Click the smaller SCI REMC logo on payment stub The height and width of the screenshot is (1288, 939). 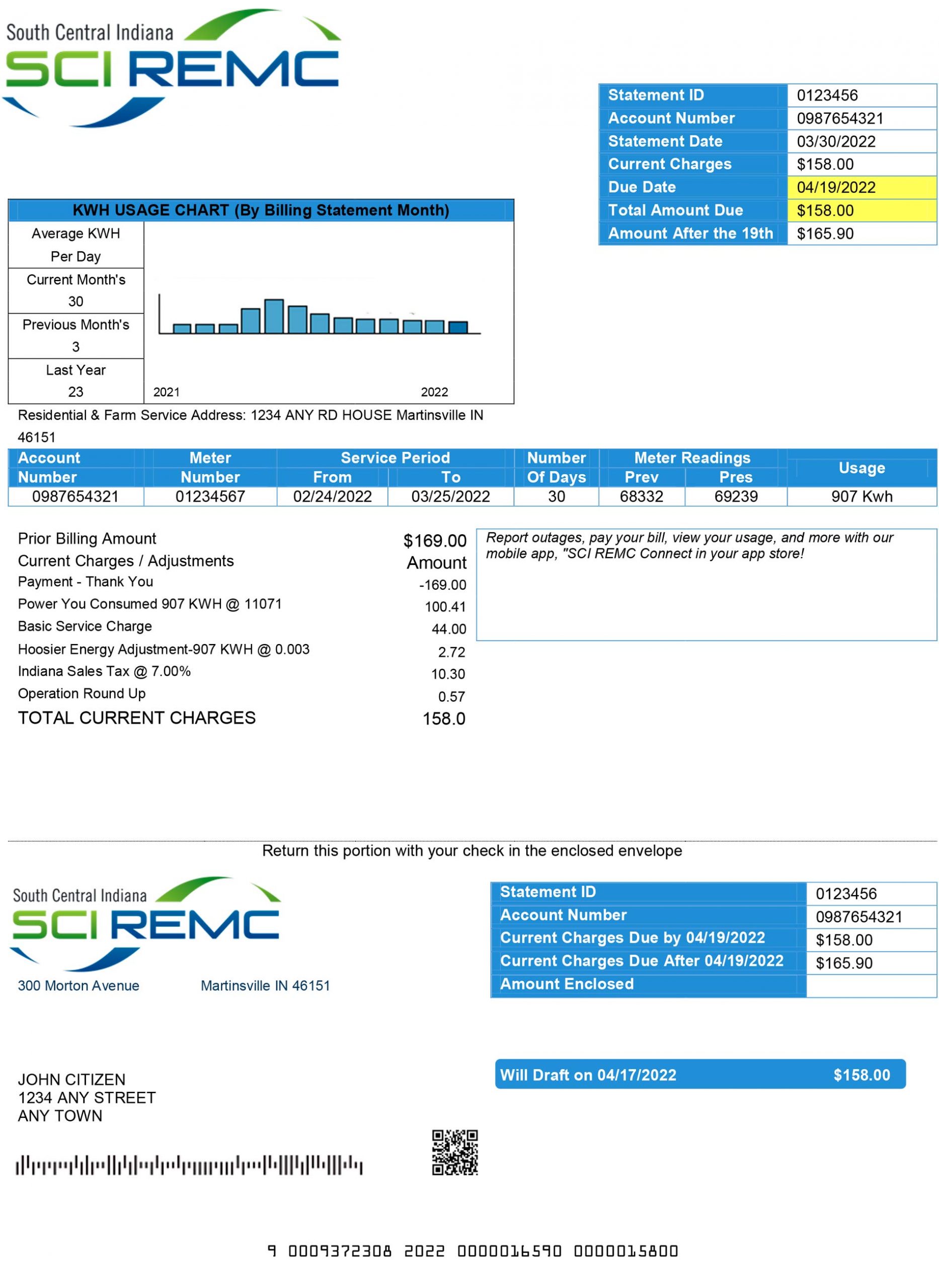coord(145,924)
